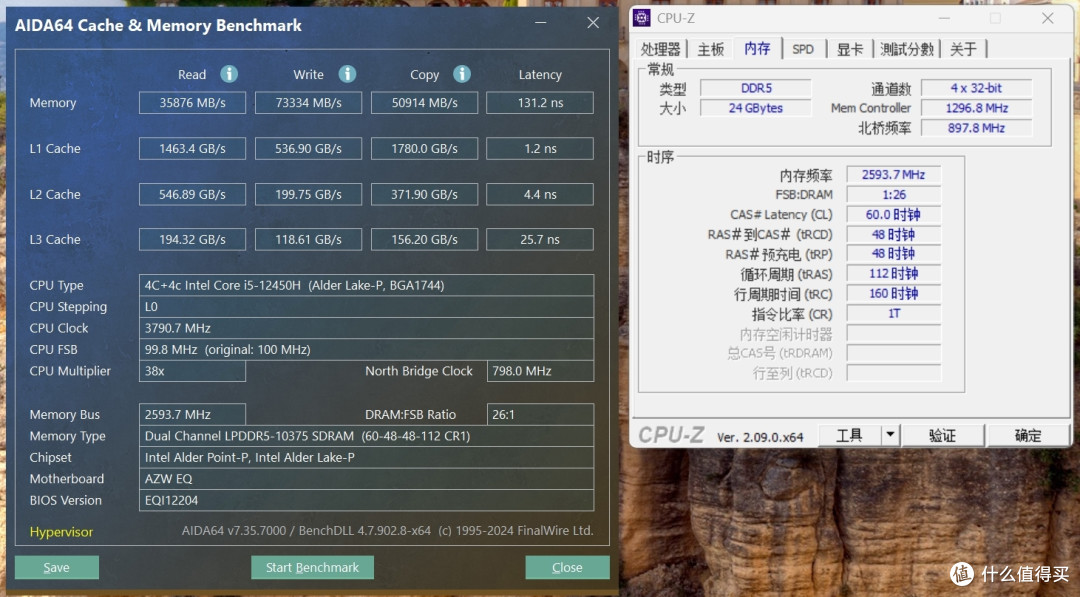
Task: Click the Memory Copy value 50914 MB/s
Action: coord(424,103)
